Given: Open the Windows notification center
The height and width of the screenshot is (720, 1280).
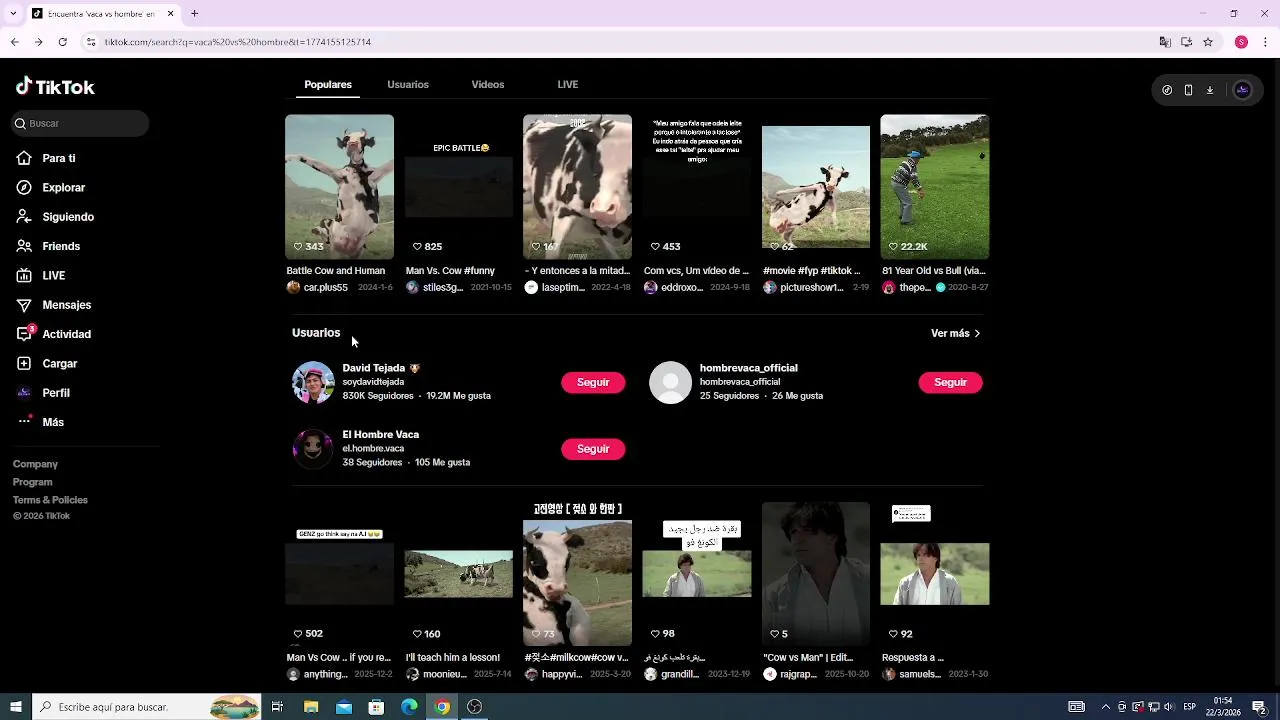Looking at the screenshot, I should tap(1259, 707).
